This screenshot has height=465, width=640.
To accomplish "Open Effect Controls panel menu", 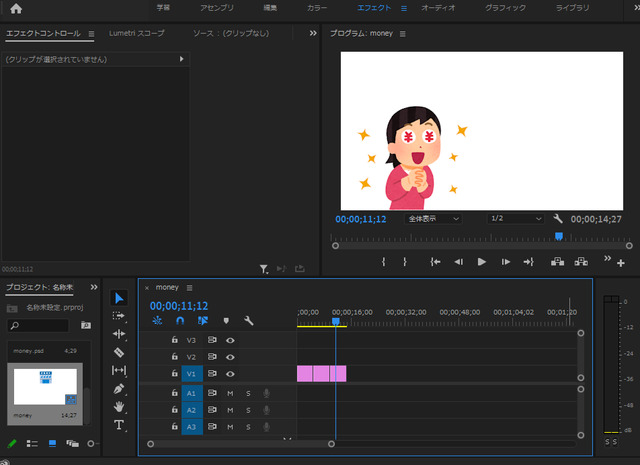I will (91, 34).
